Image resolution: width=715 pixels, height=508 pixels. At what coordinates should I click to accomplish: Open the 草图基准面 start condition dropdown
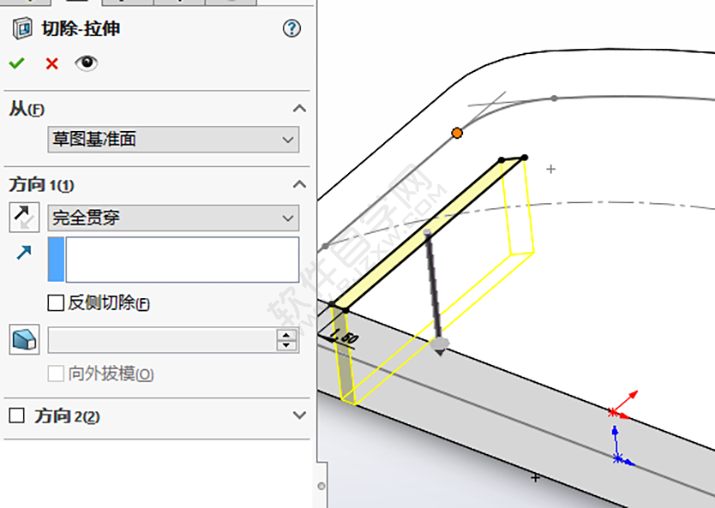pos(173,140)
